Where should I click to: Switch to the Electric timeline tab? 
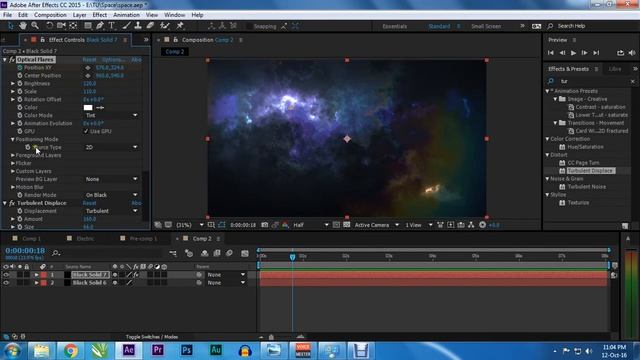pos(85,238)
